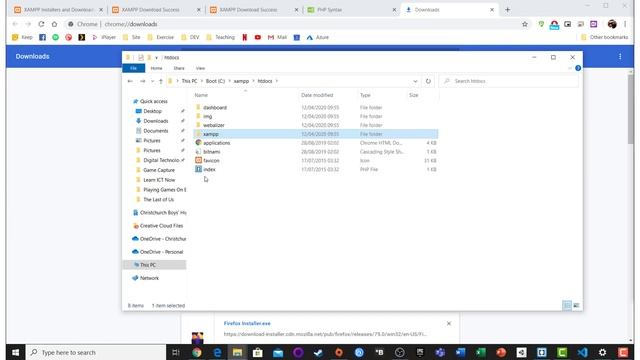Open the Windows Start menu
Image resolution: width=640 pixels, height=360 pixels.
tap(16, 352)
